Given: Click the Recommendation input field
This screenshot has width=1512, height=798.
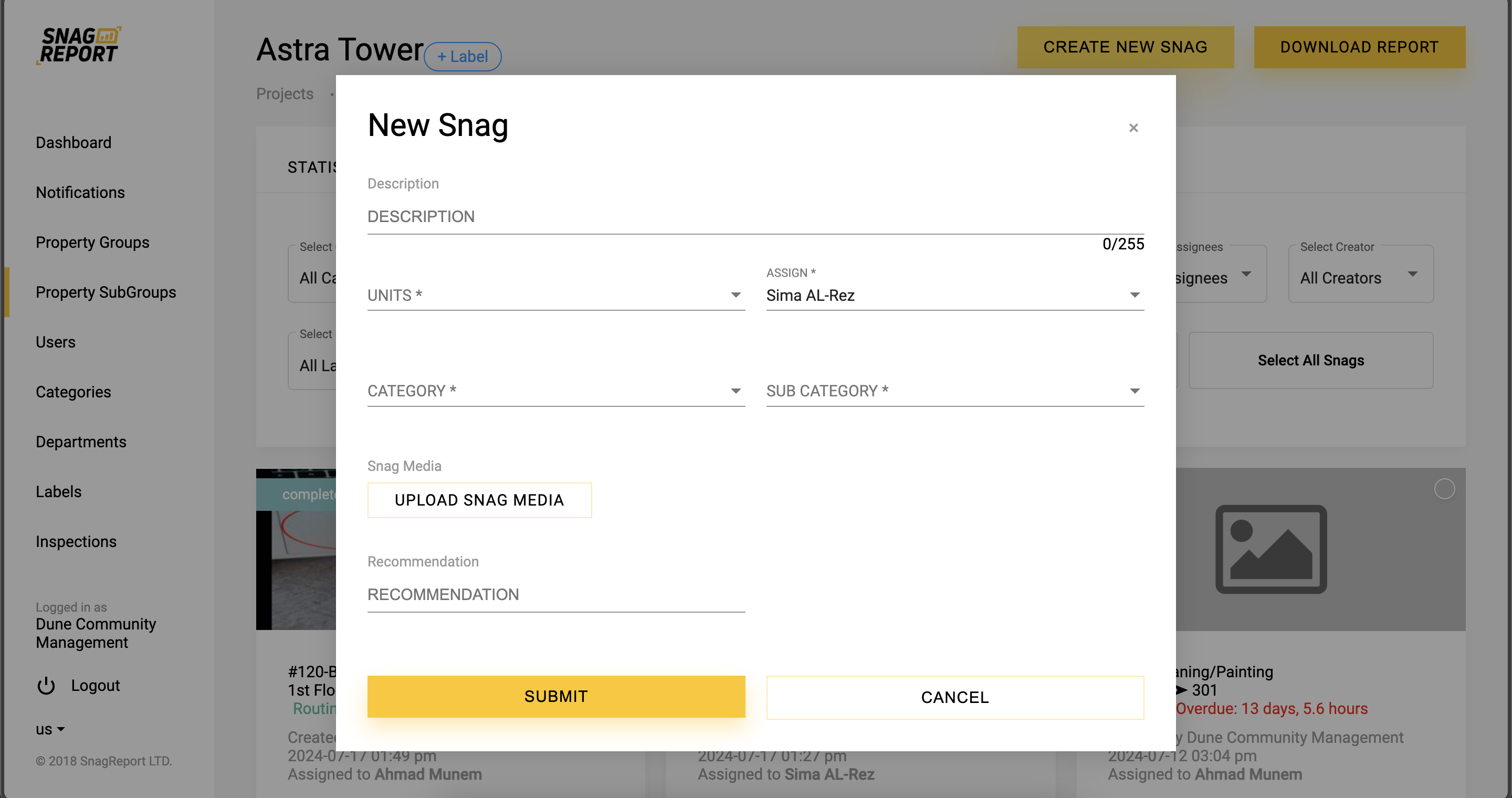Looking at the screenshot, I should (x=555, y=594).
